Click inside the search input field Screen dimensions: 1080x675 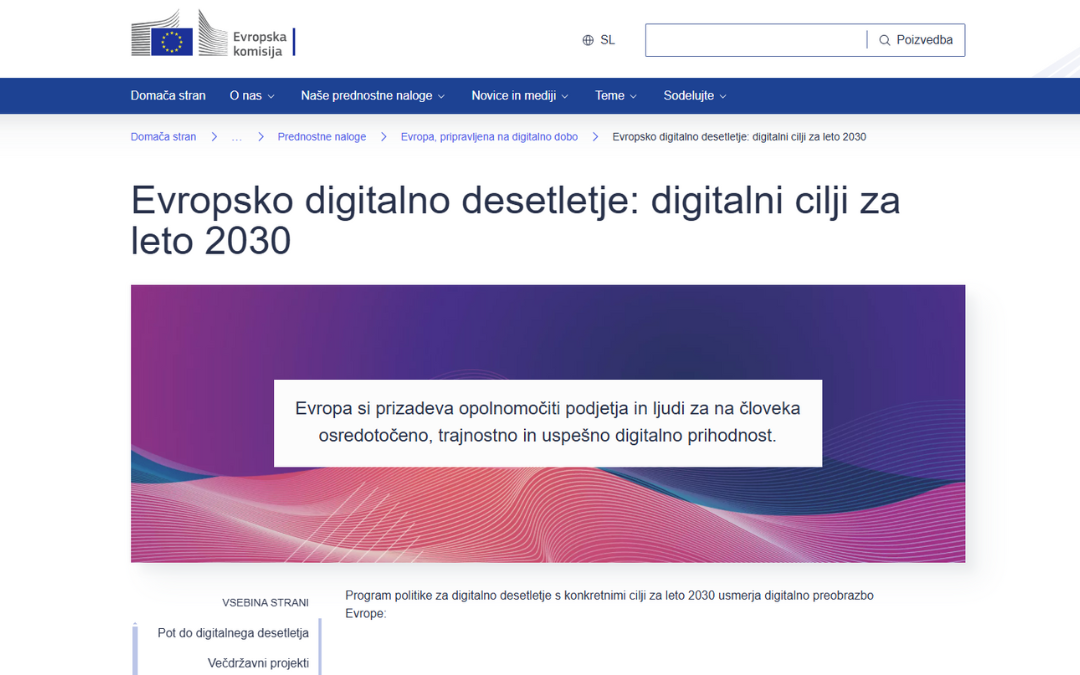(755, 40)
